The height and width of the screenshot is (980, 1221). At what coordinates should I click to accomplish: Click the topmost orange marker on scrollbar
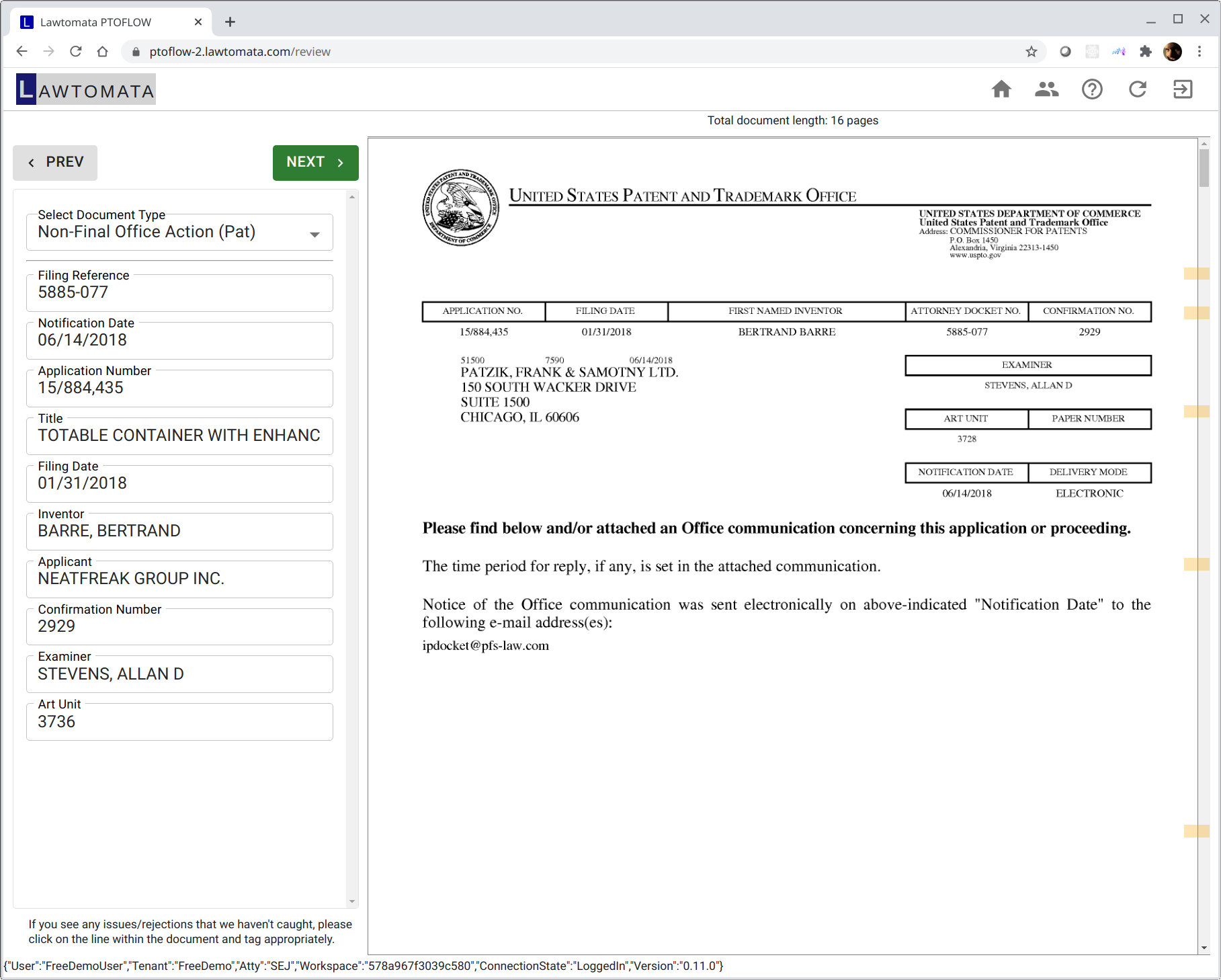point(1197,274)
